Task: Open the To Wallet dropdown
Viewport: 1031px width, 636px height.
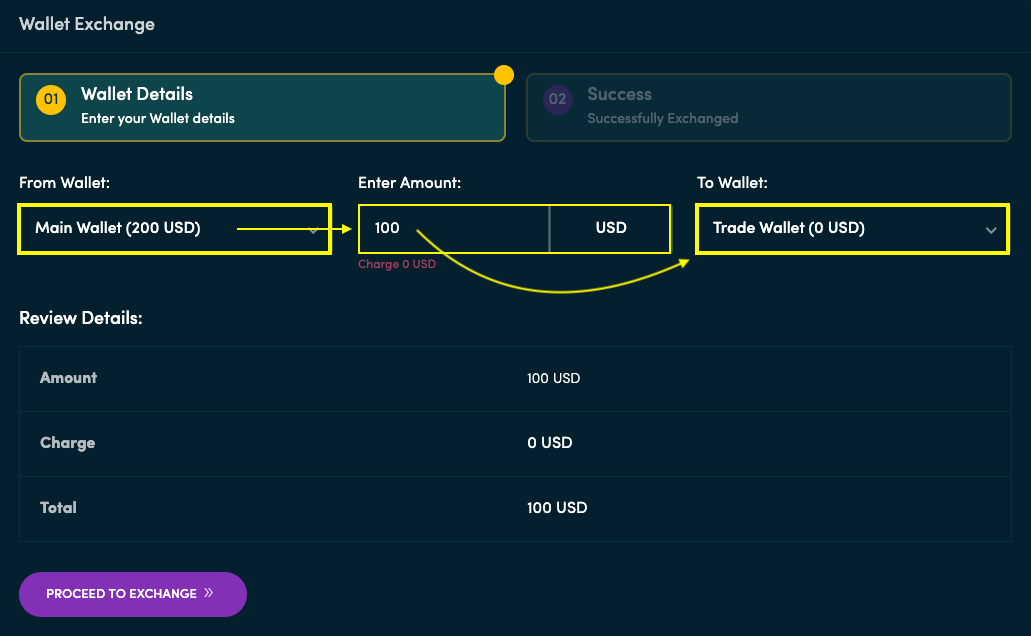Action: tap(852, 228)
